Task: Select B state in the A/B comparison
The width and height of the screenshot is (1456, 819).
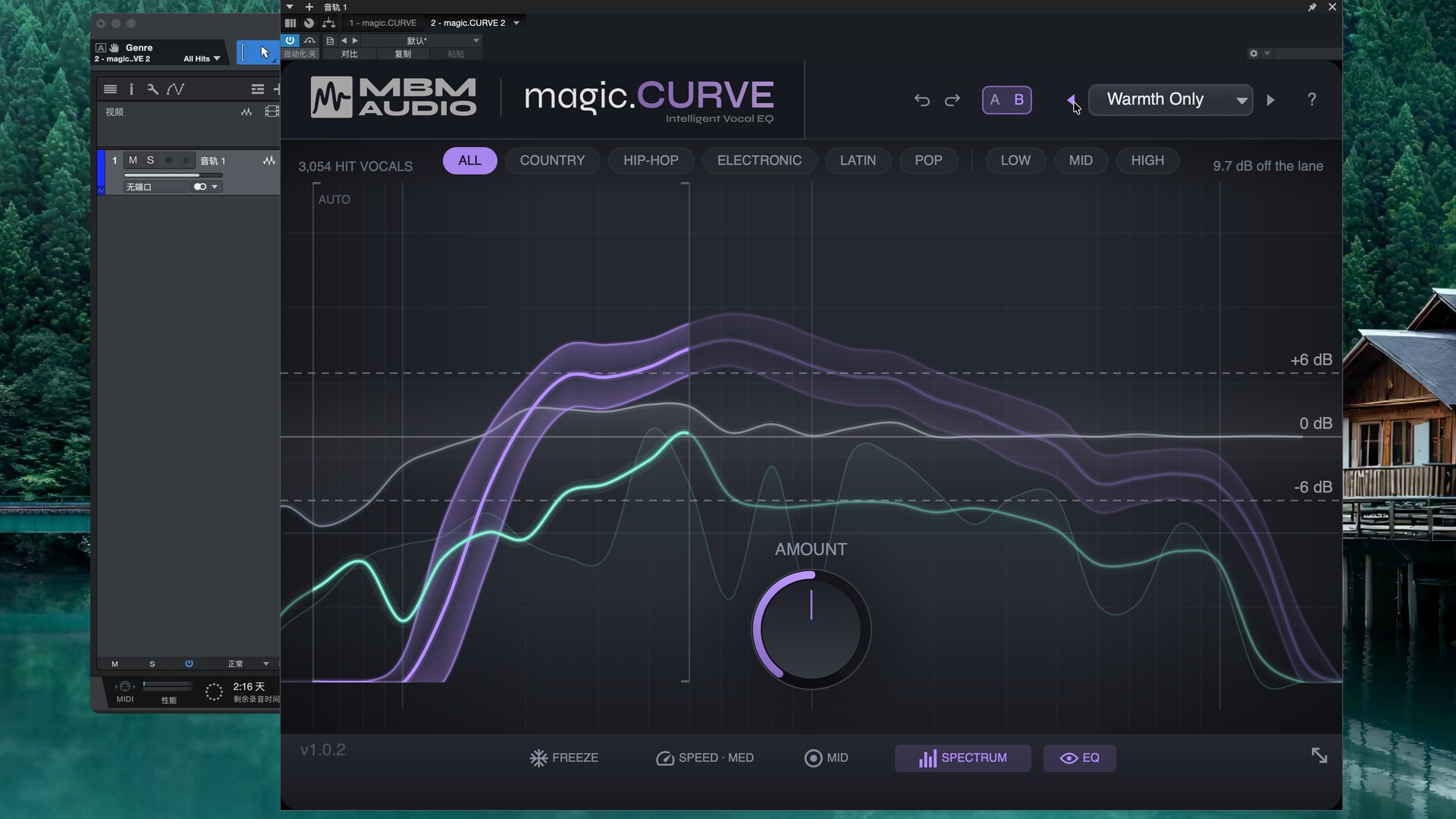Action: (1019, 99)
